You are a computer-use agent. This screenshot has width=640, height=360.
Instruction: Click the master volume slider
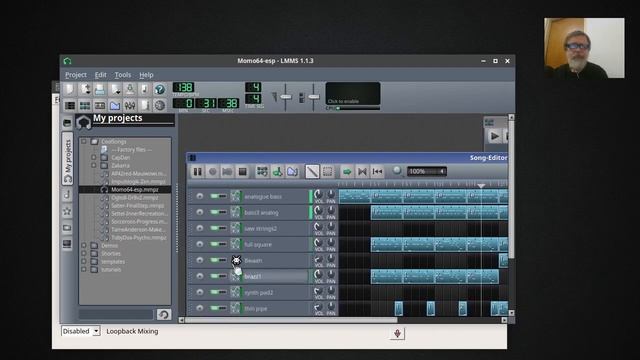coord(286,97)
